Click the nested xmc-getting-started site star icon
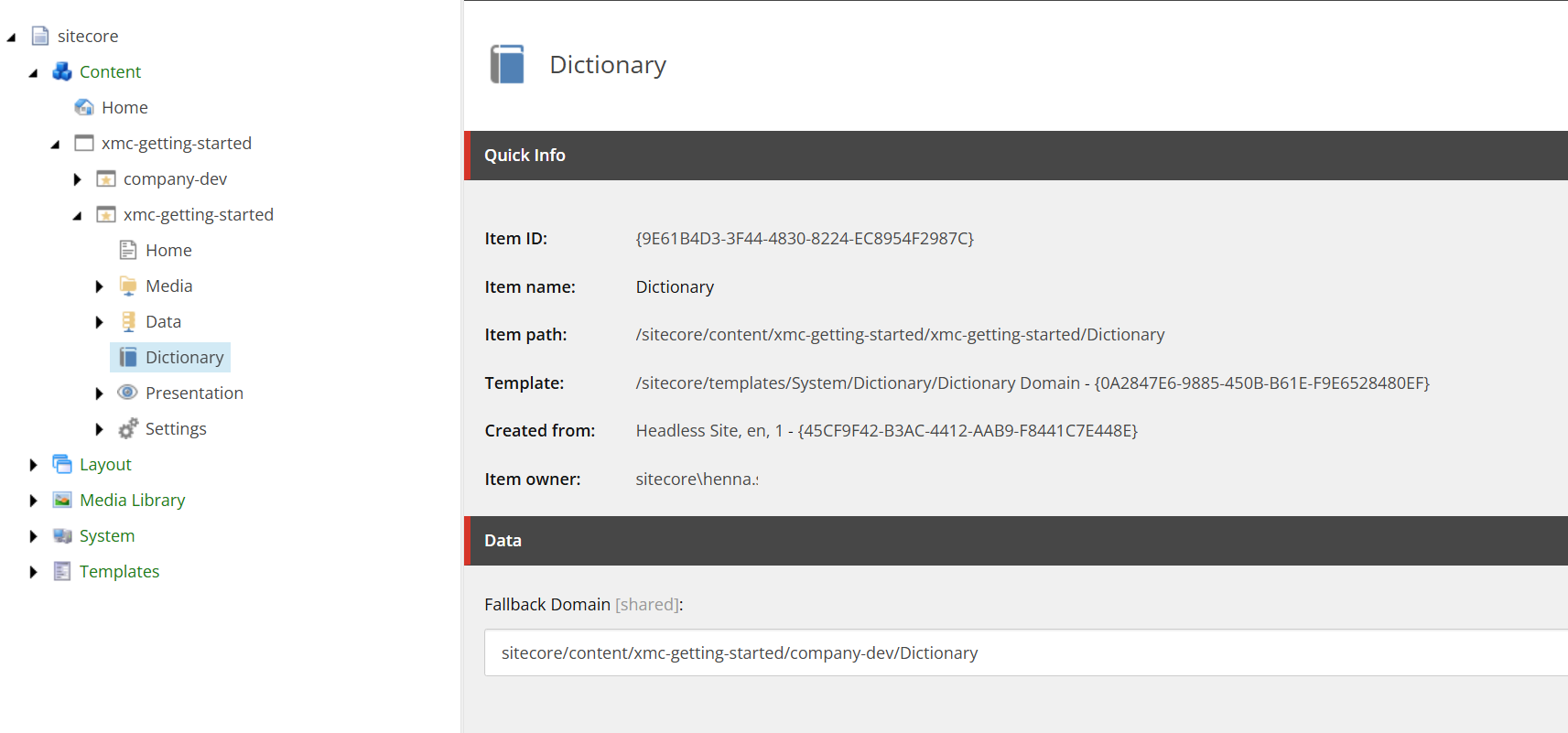Viewport: 1568px width, 733px height. (106, 214)
